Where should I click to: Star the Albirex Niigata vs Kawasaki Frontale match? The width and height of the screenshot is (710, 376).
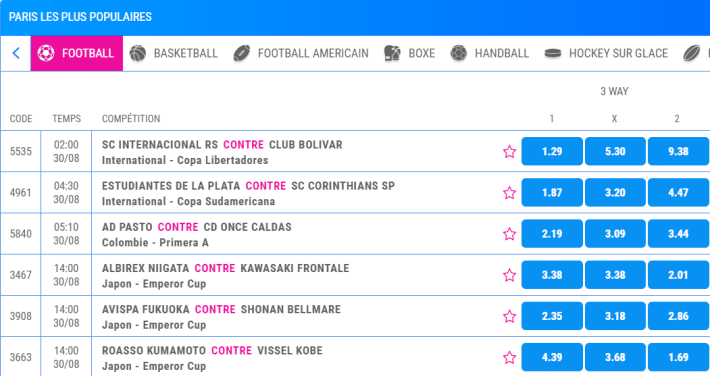[x=509, y=275]
